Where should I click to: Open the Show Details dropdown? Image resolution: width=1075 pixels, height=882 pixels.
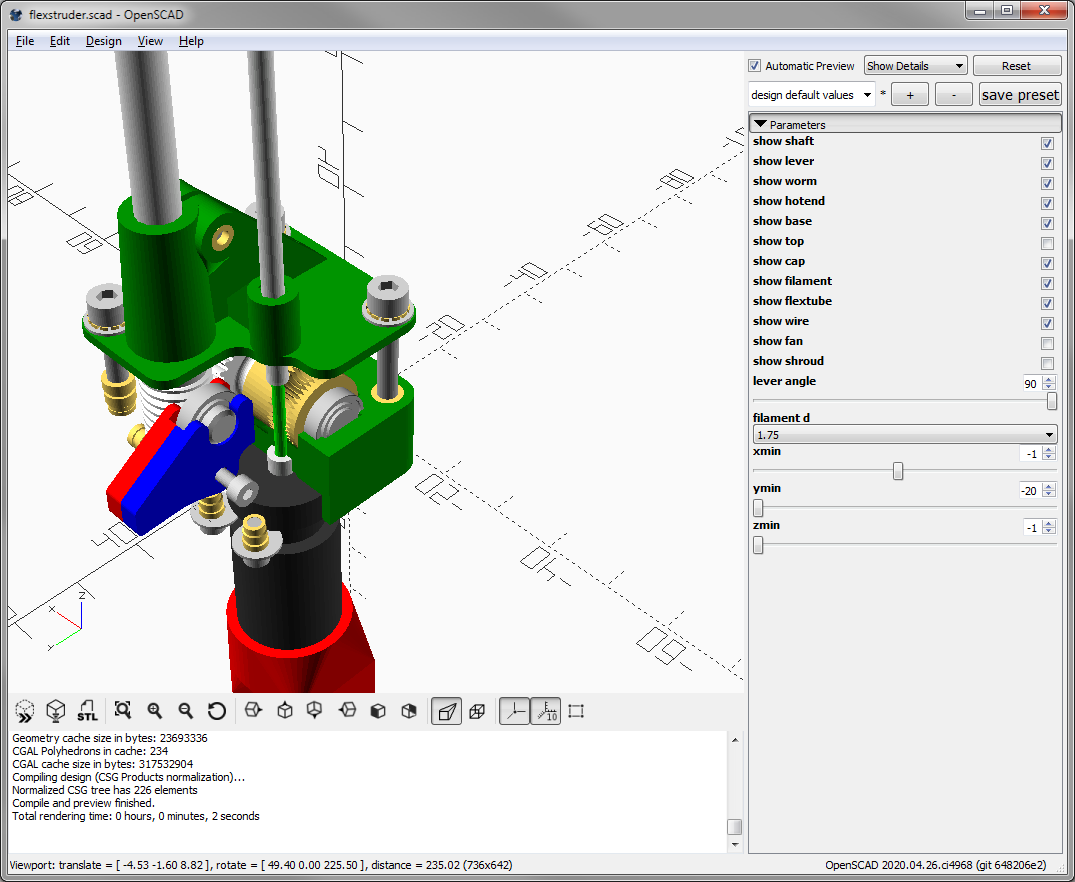pyautogui.click(x=915, y=66)
